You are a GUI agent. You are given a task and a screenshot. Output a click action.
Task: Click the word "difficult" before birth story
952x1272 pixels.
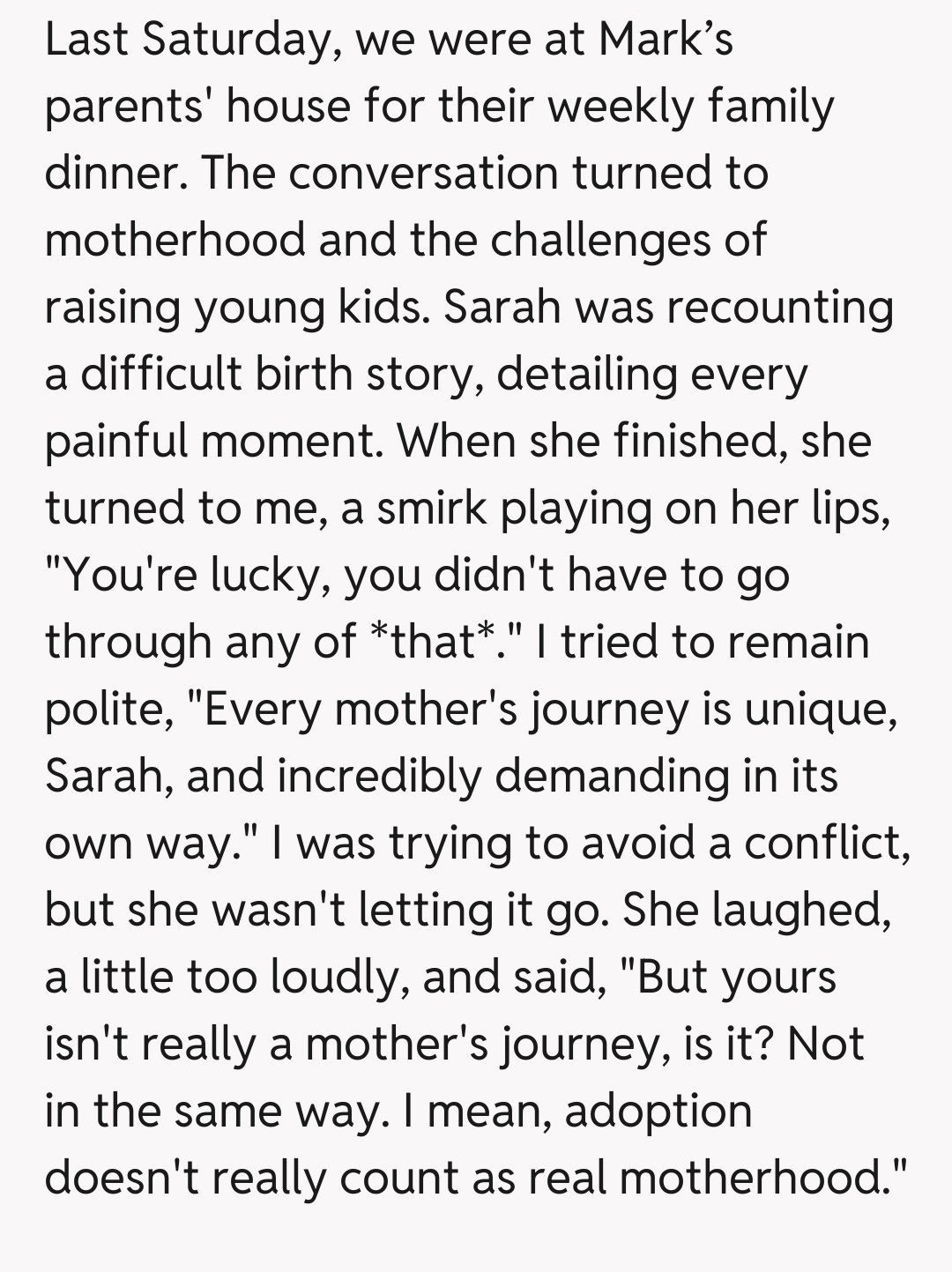point(161,374)
